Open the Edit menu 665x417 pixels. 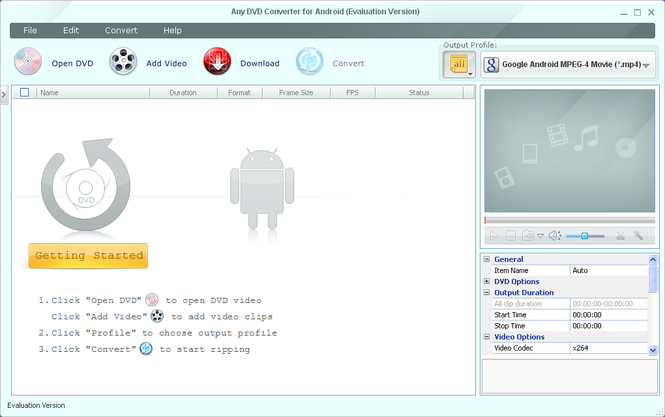(x=71, y=31)
